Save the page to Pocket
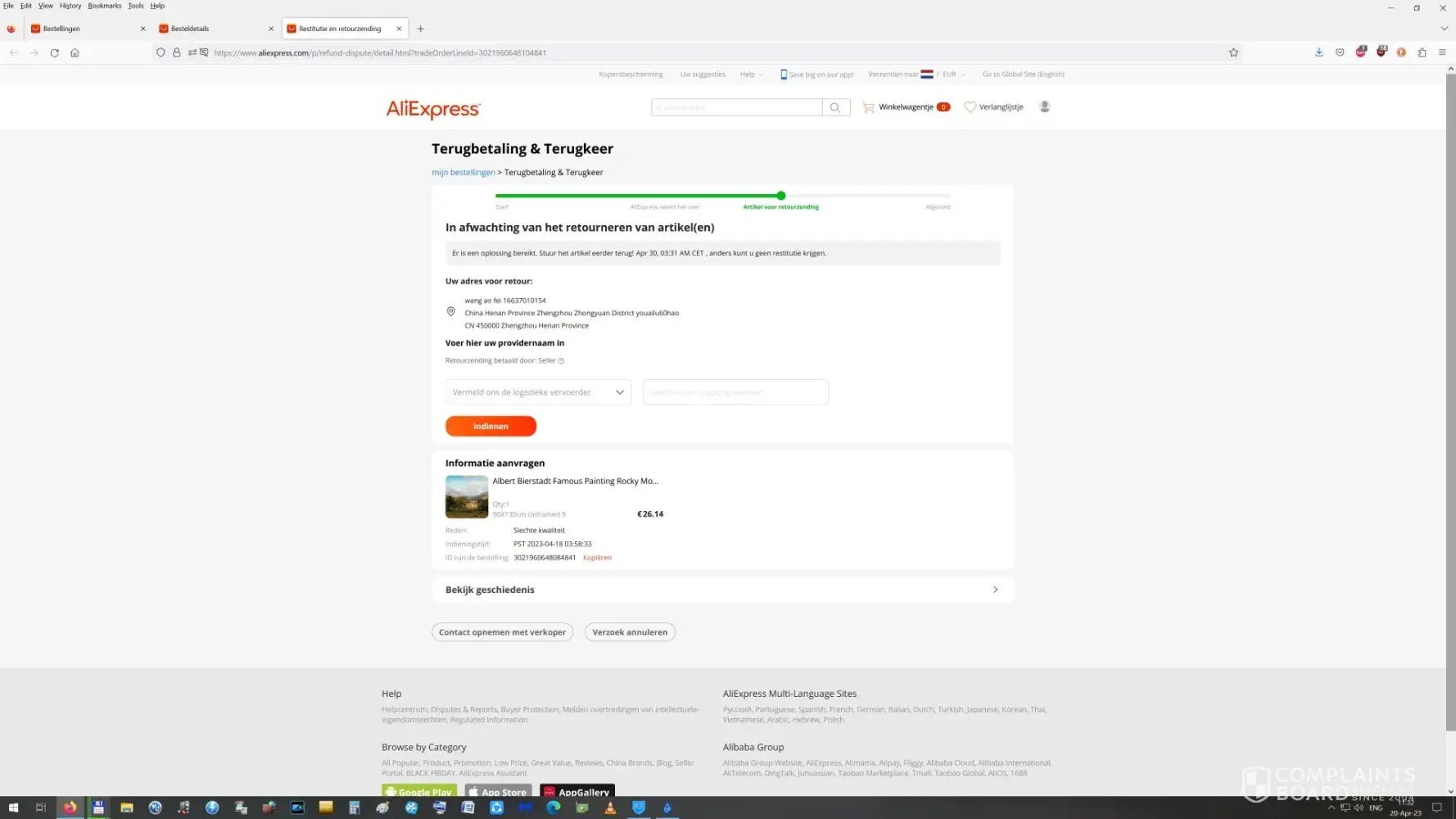 click(x=1340, y=52)
